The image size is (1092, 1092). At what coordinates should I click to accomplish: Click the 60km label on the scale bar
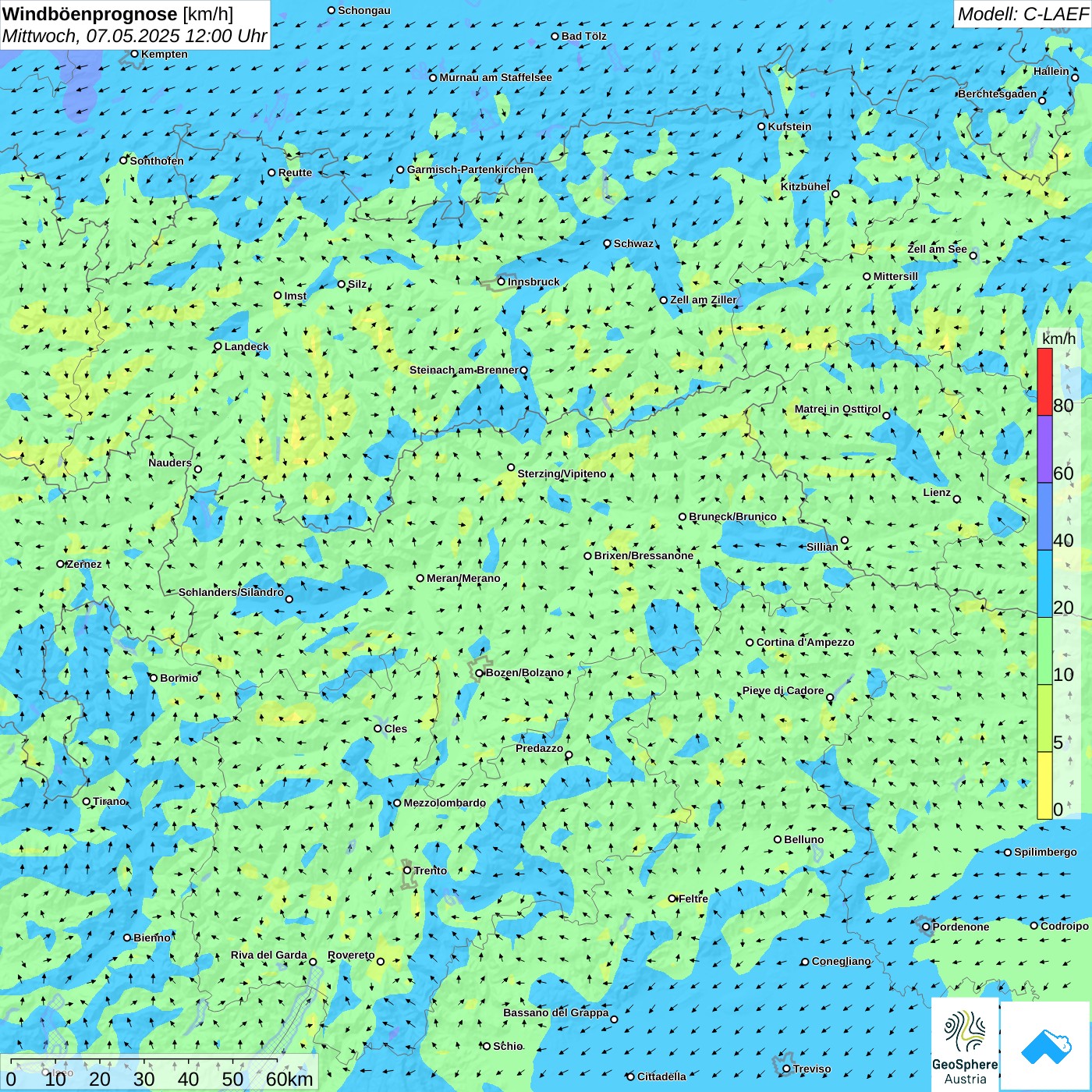[x=289, y=1079]
